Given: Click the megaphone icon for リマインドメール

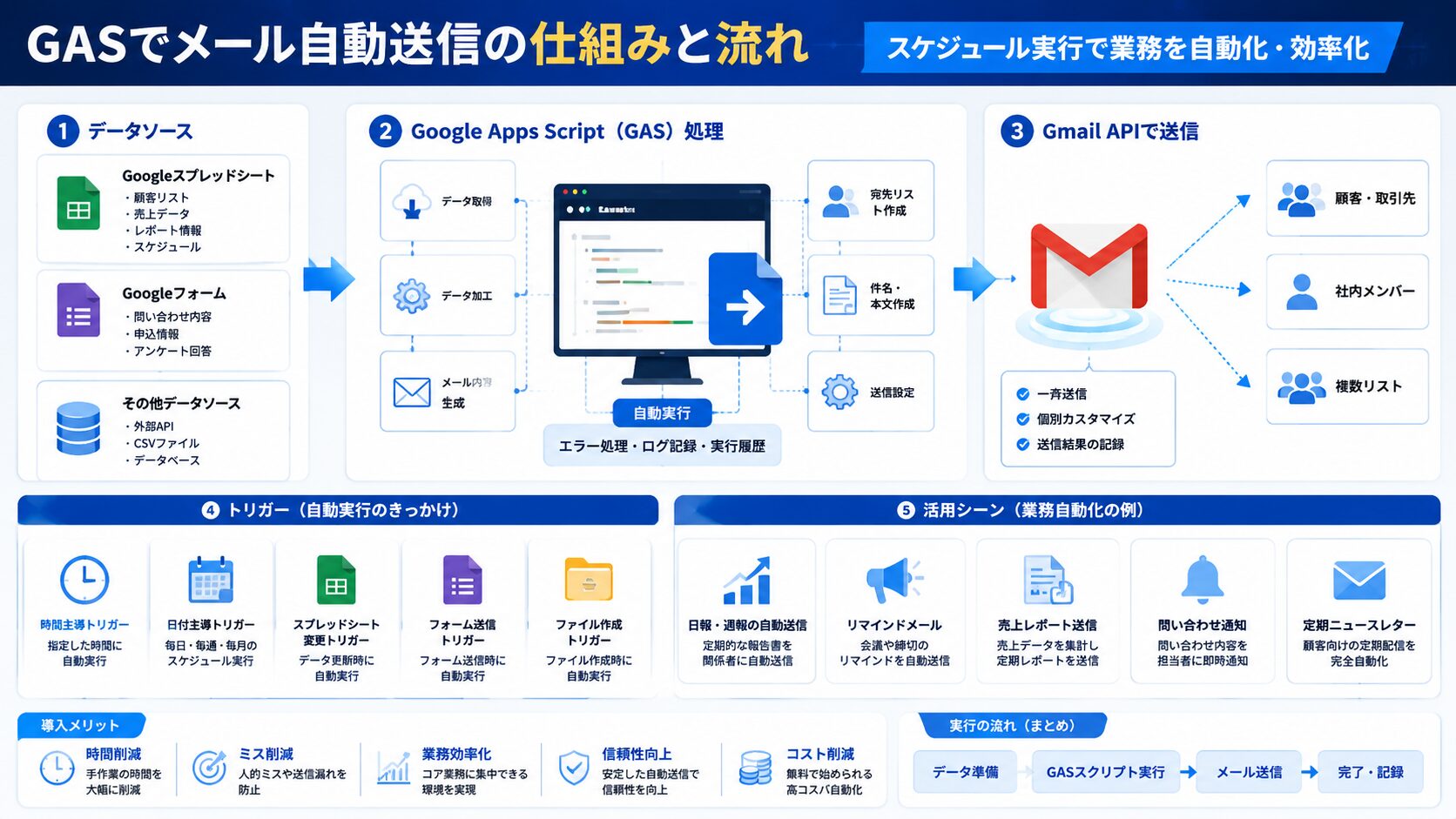Looking at the screenshot, I should [894, 581].
